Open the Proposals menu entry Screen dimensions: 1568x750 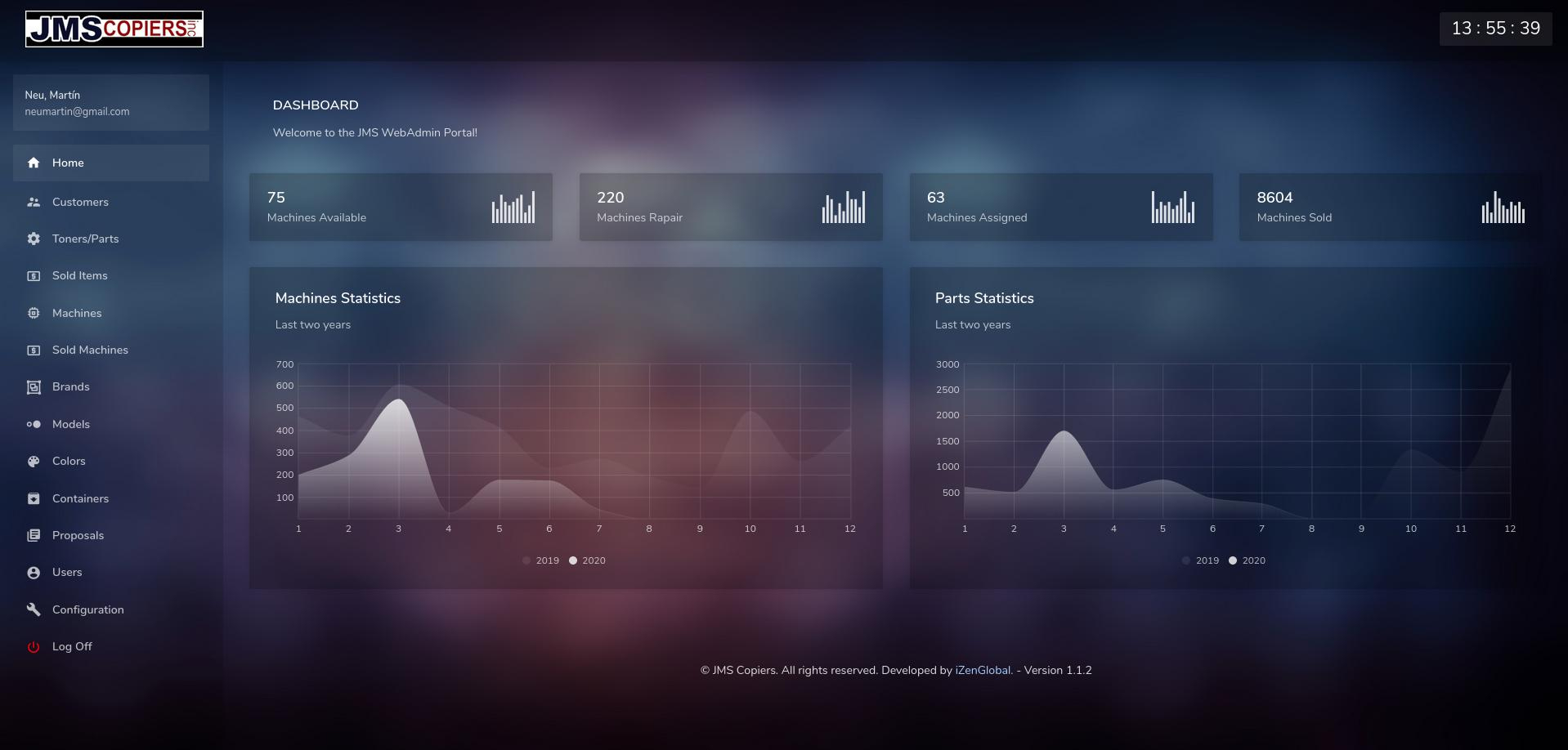(78, 535)
